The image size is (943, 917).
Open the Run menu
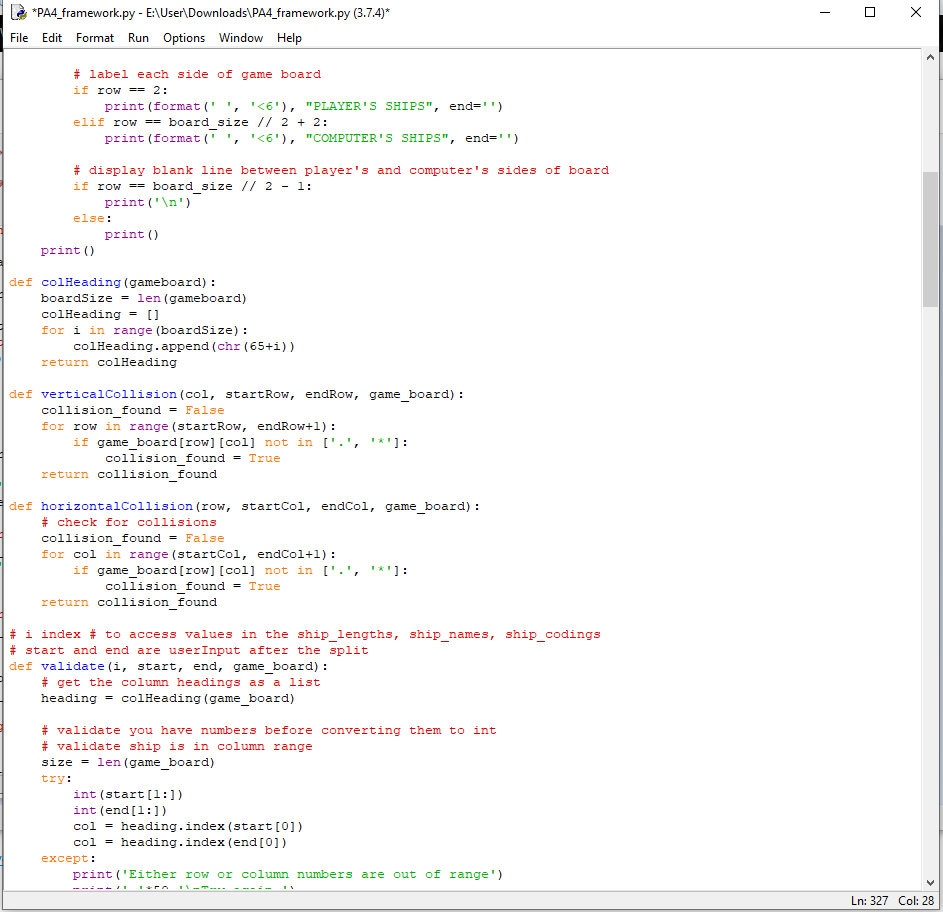point(138,38)
